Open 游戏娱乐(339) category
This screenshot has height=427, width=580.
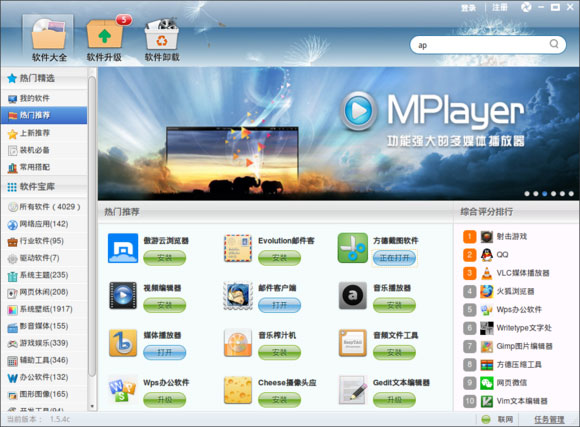click(44, 343)
